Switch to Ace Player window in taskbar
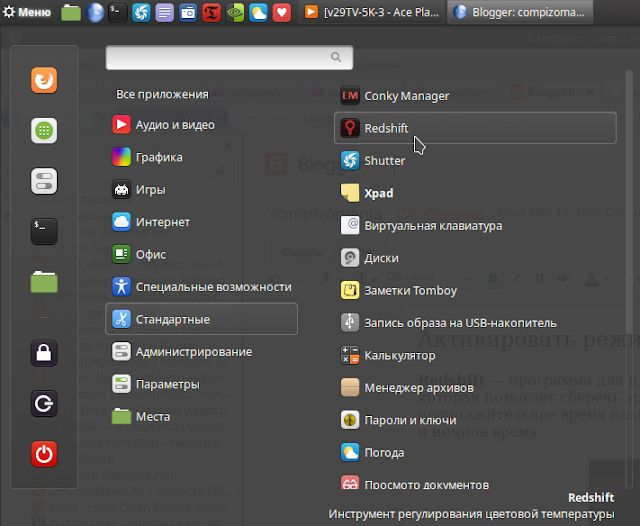The image size is (640, 526). pyautogui.click(x=372, y=12)
